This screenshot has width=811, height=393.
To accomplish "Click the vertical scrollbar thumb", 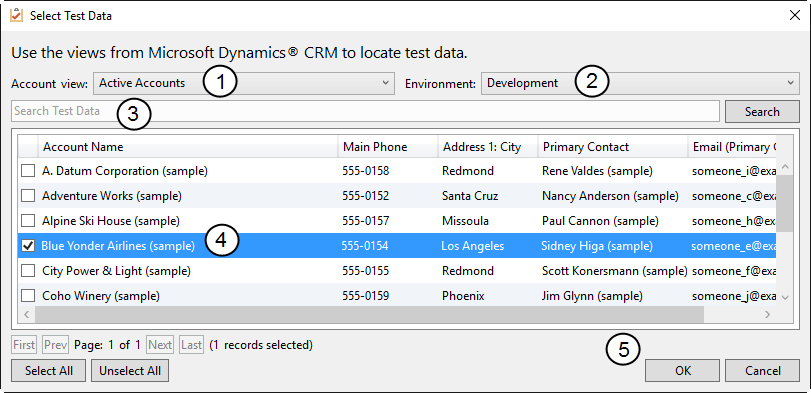I will tap(785, 203).
